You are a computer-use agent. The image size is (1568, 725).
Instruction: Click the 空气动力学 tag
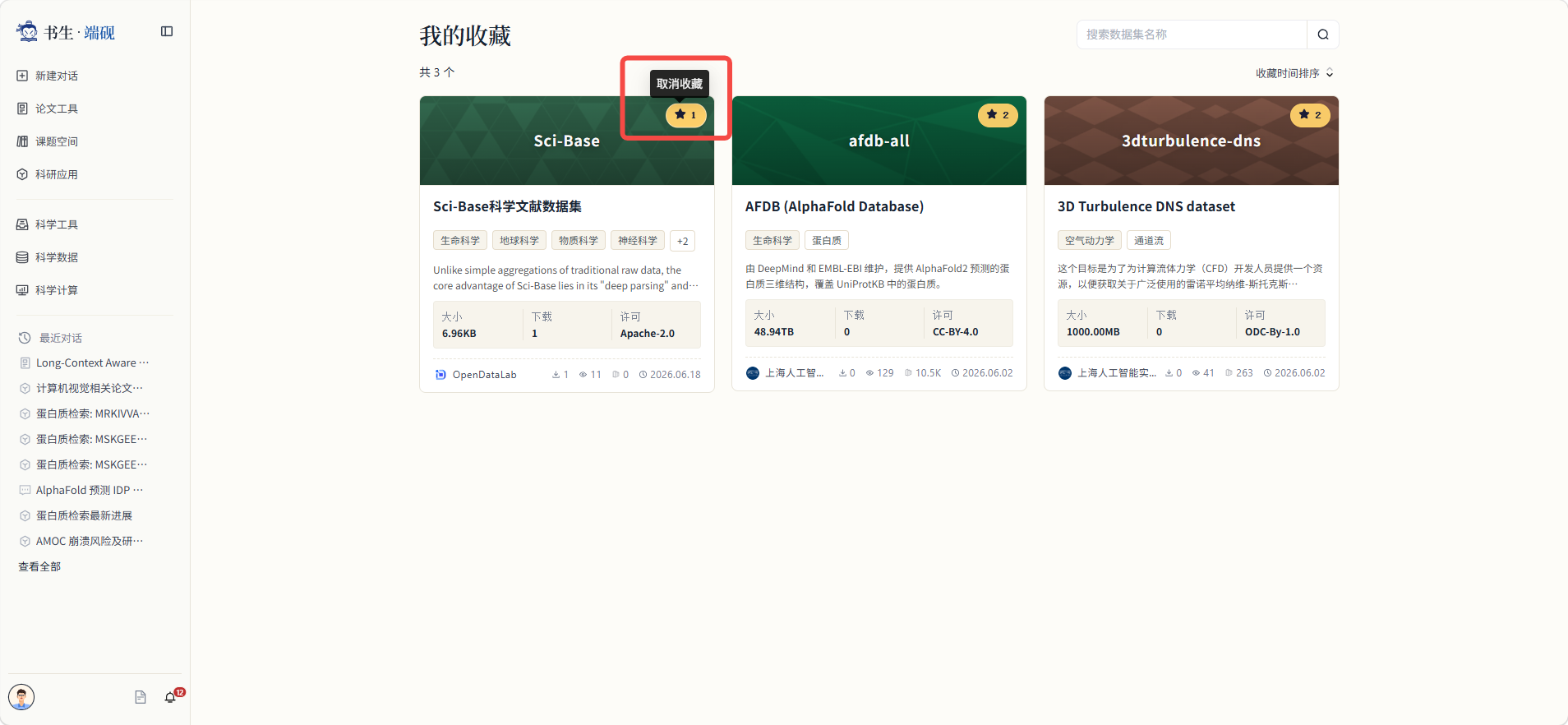[1090, 241]
